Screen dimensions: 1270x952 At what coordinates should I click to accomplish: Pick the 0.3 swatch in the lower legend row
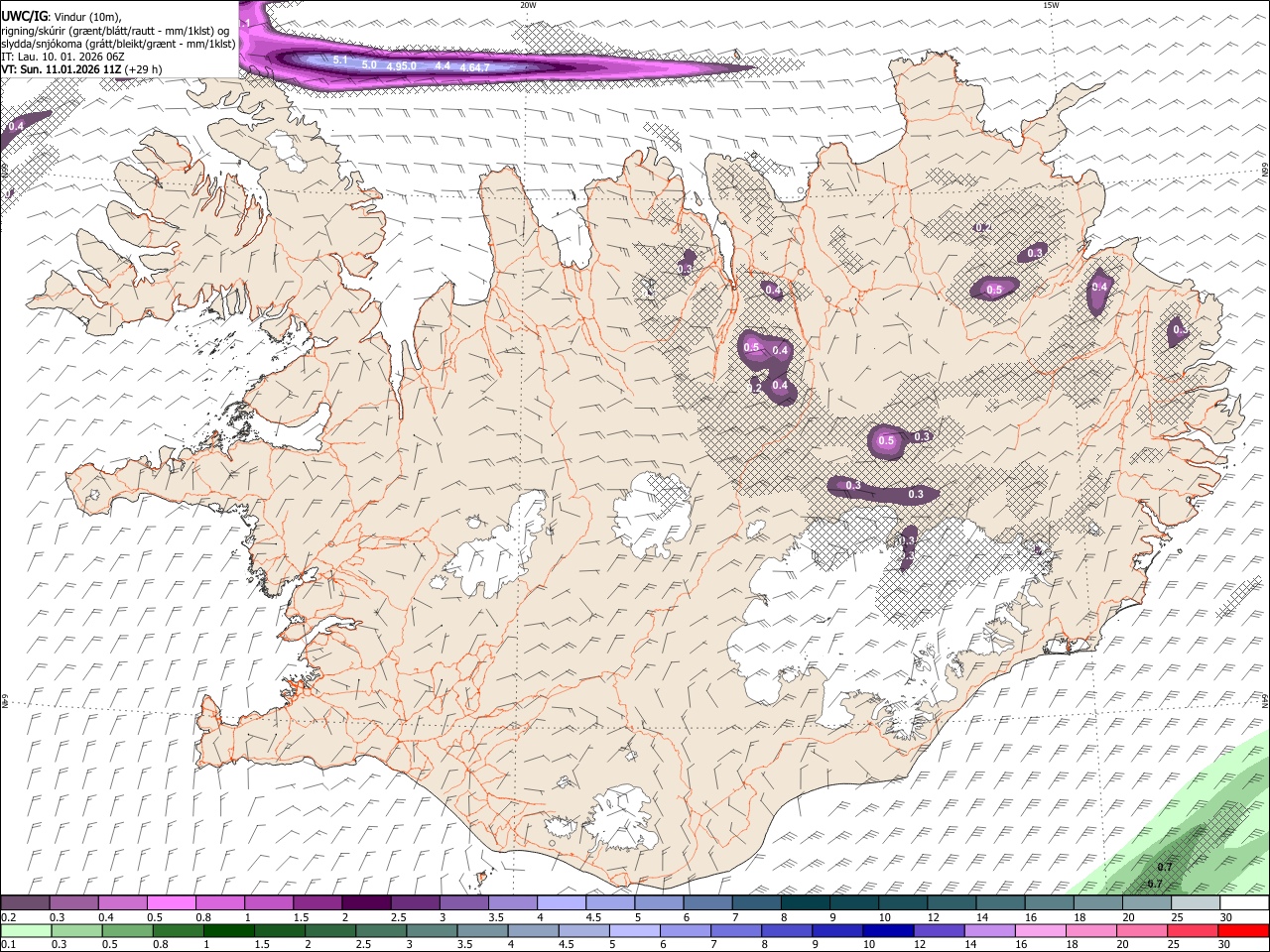click(x=75, y=931)
